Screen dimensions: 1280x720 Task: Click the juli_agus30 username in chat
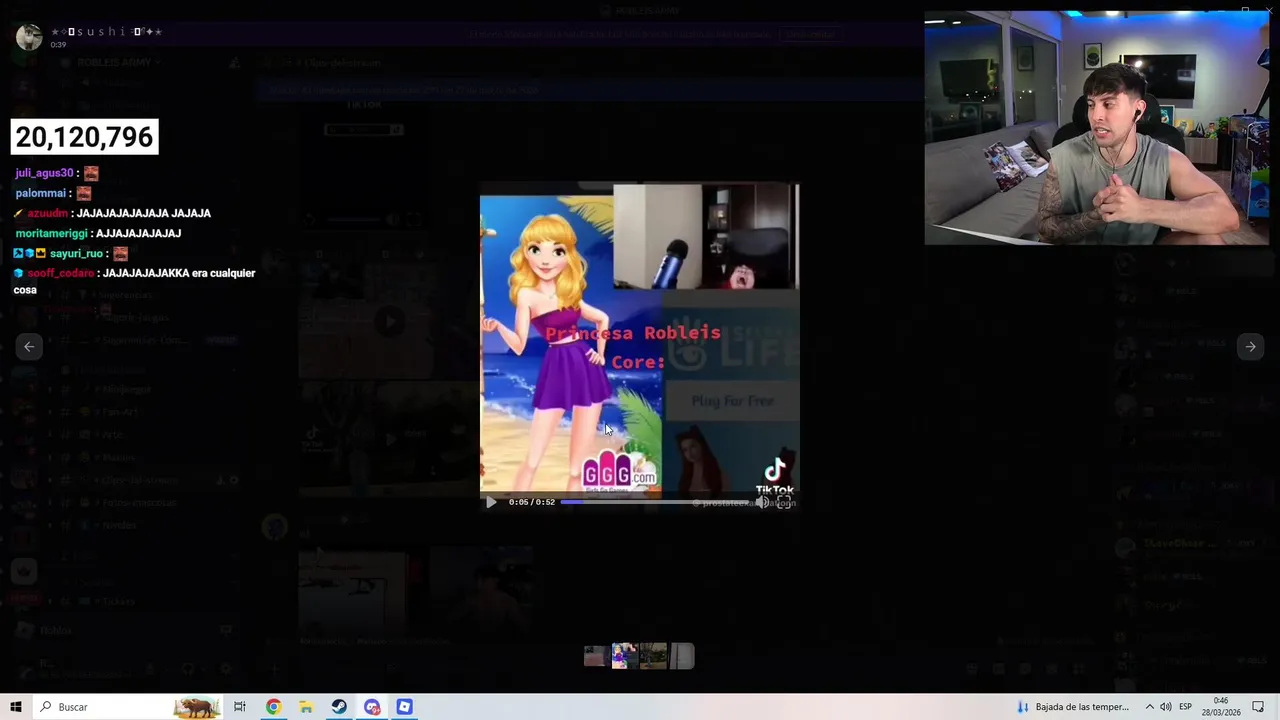coord(44,173)
